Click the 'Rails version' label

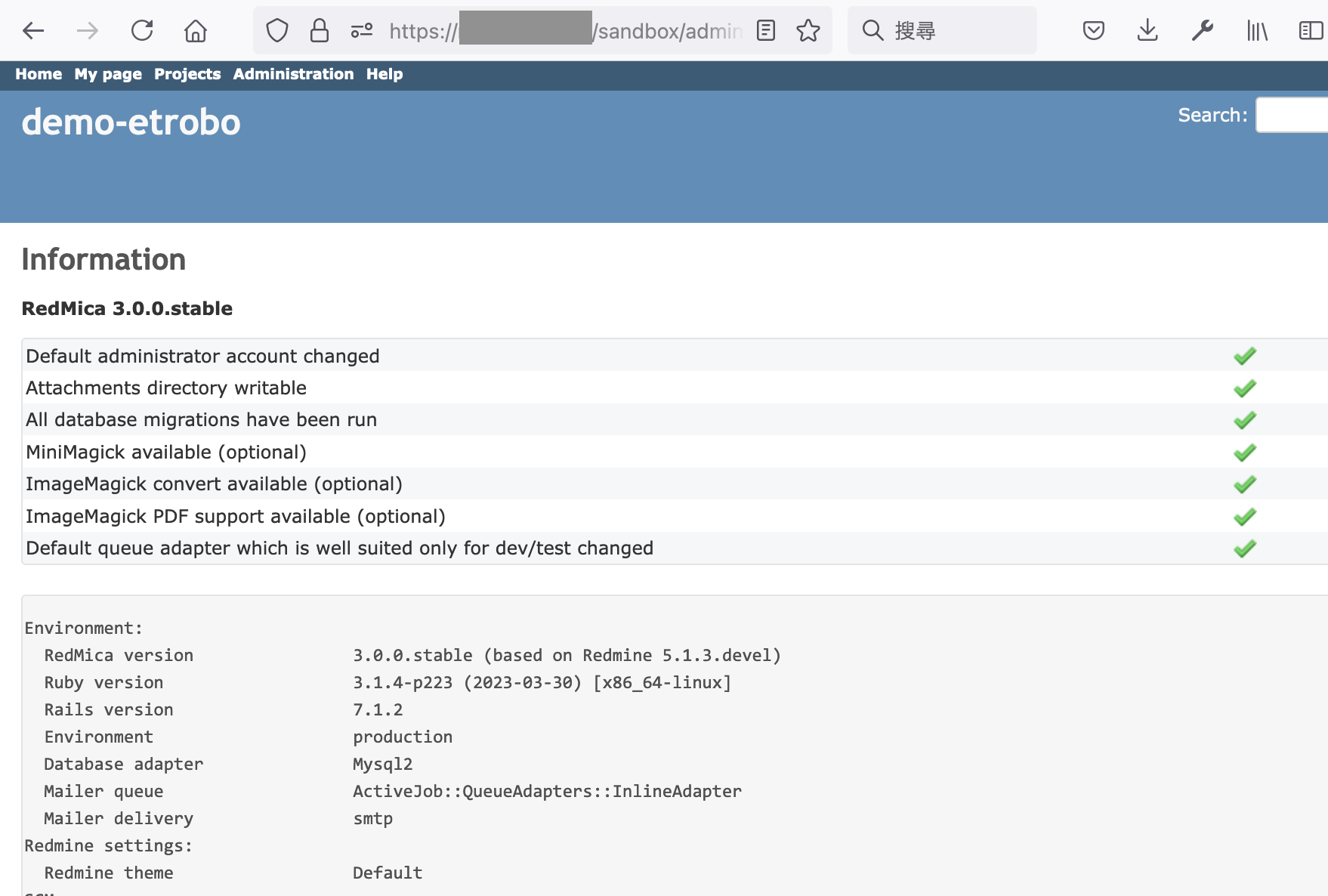[109, 709]
